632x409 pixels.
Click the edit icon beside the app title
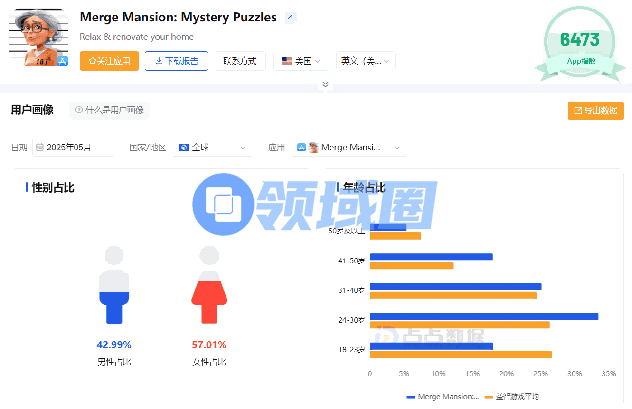tap(290, 17)
